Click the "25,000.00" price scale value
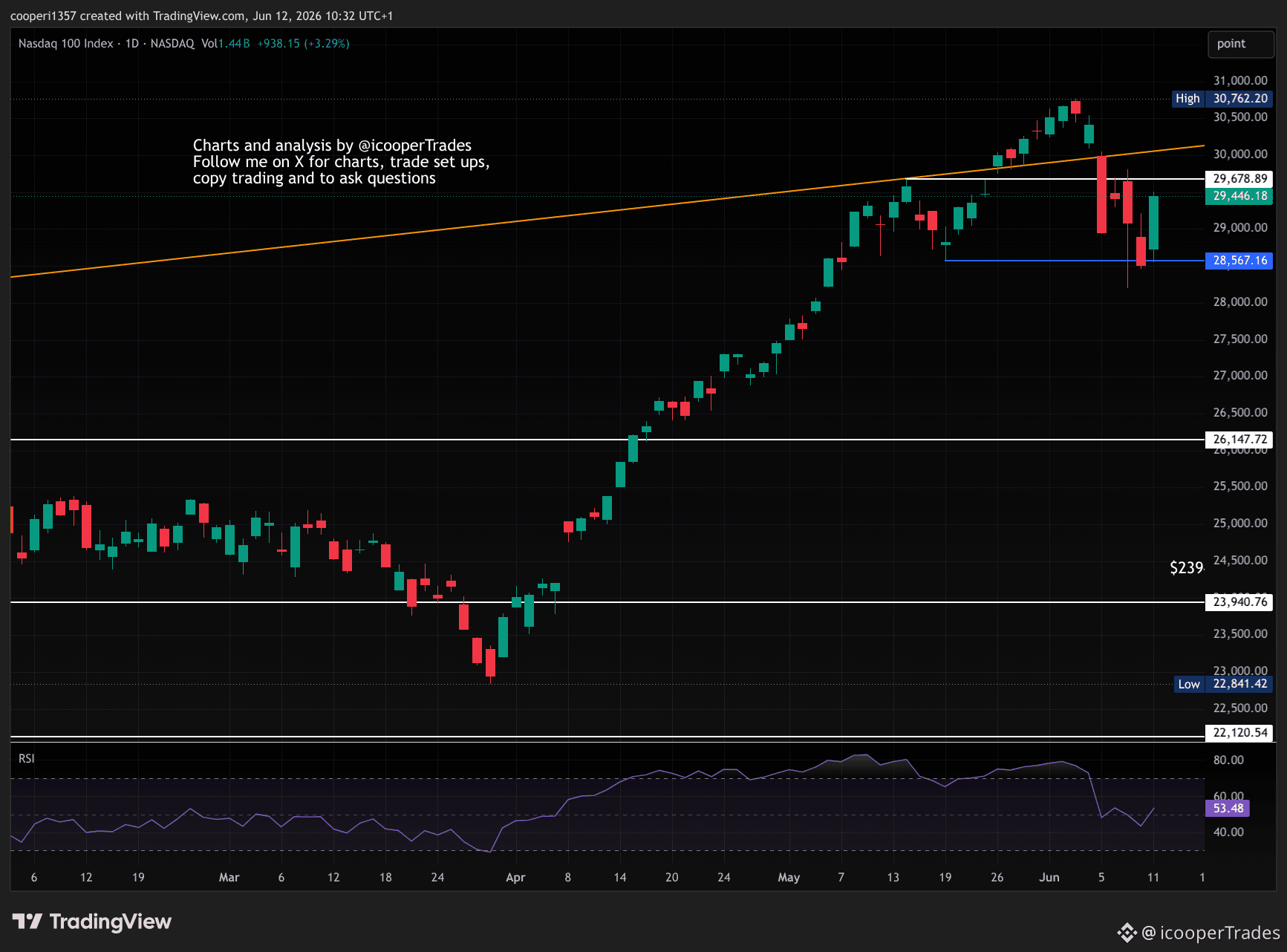Image resolution: width=1287 pixels, height=952 pixels. 1240,523
